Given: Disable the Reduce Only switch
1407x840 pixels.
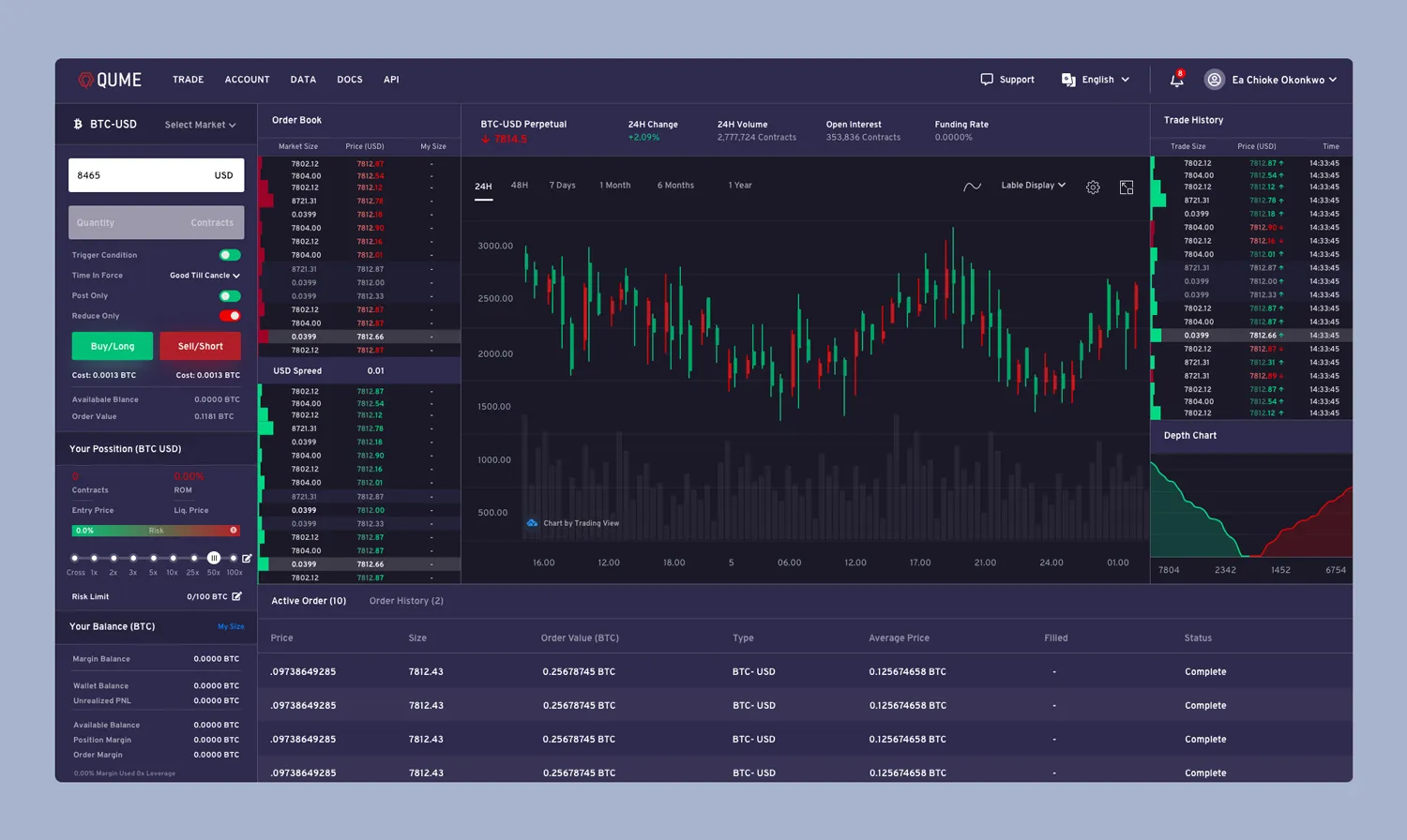Looking at the screenshot, I should click(x=230, y=316).
